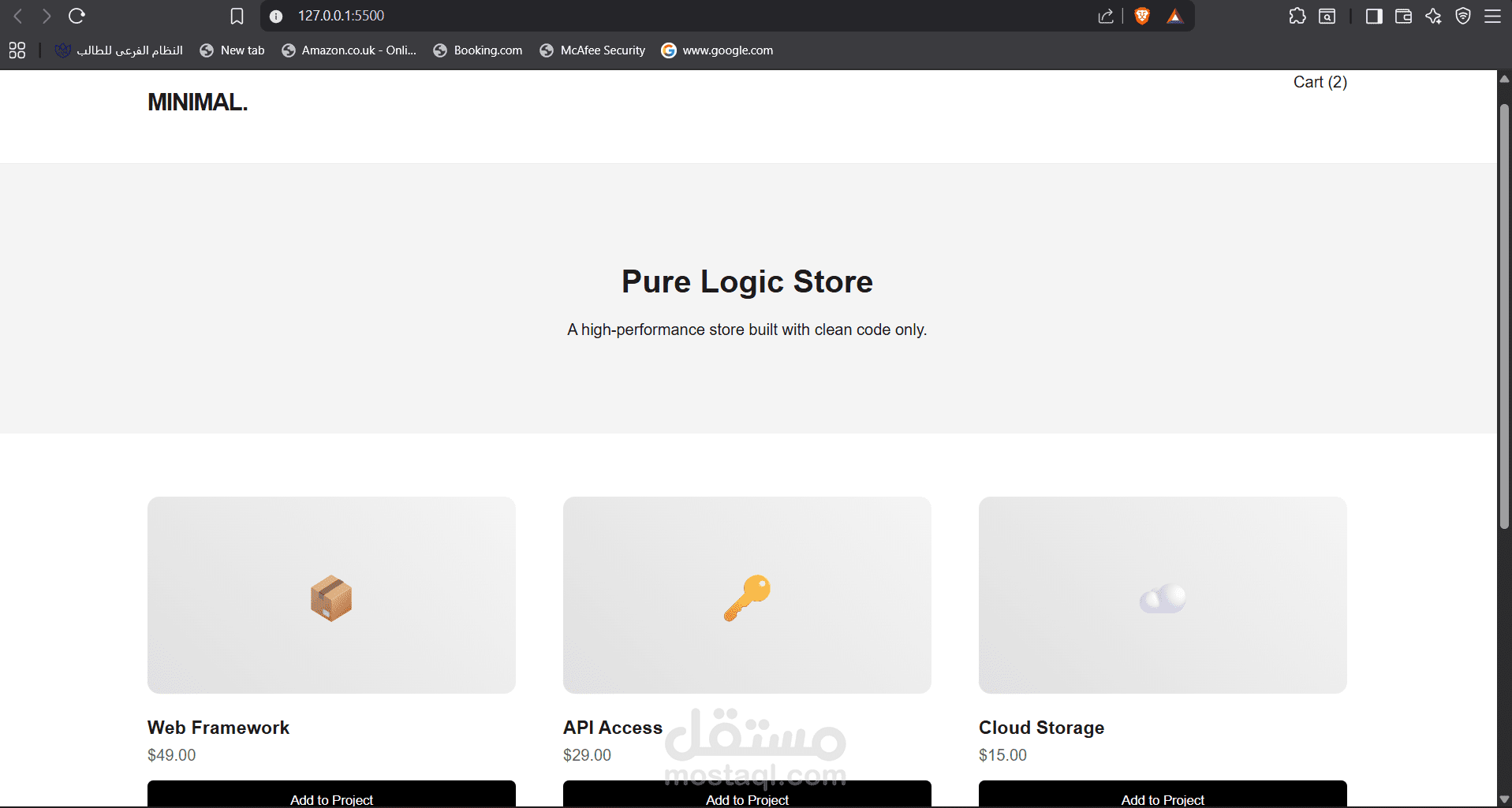Click the $49.00 price label

coord(172,755)
